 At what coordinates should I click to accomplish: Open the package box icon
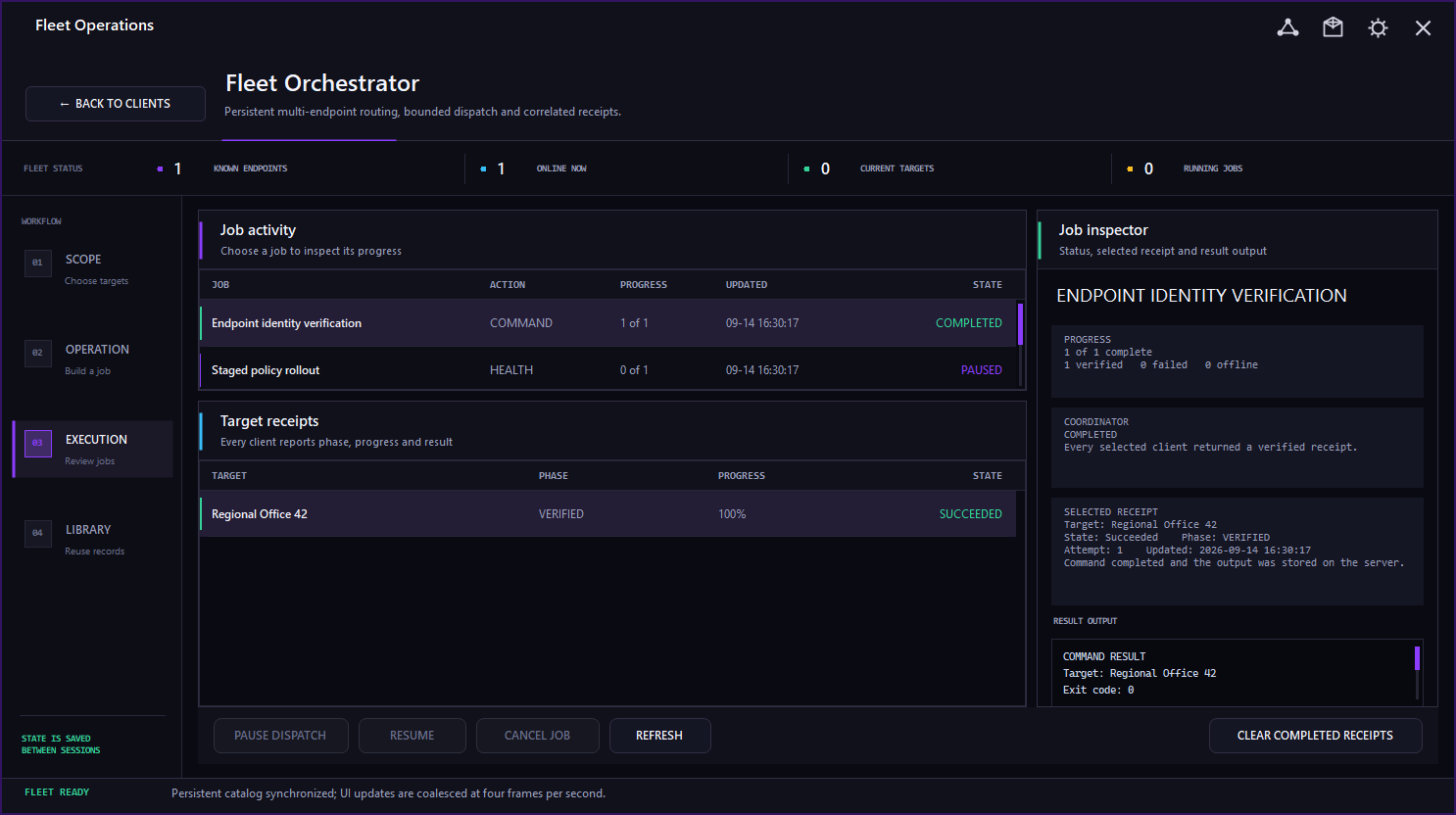[x=1333, y=27]
